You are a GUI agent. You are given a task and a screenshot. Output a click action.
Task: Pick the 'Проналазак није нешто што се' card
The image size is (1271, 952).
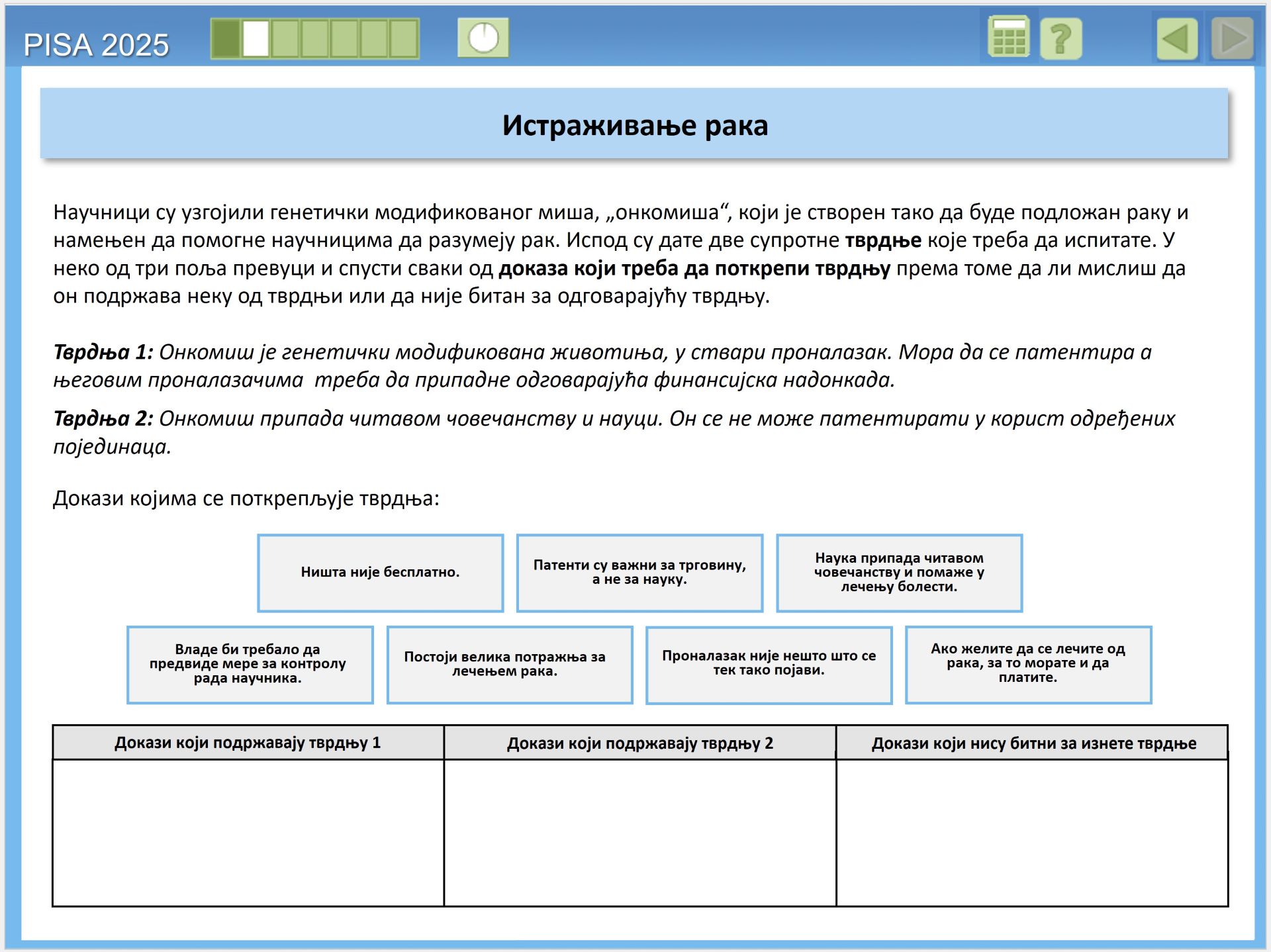(x=769, y=664)
